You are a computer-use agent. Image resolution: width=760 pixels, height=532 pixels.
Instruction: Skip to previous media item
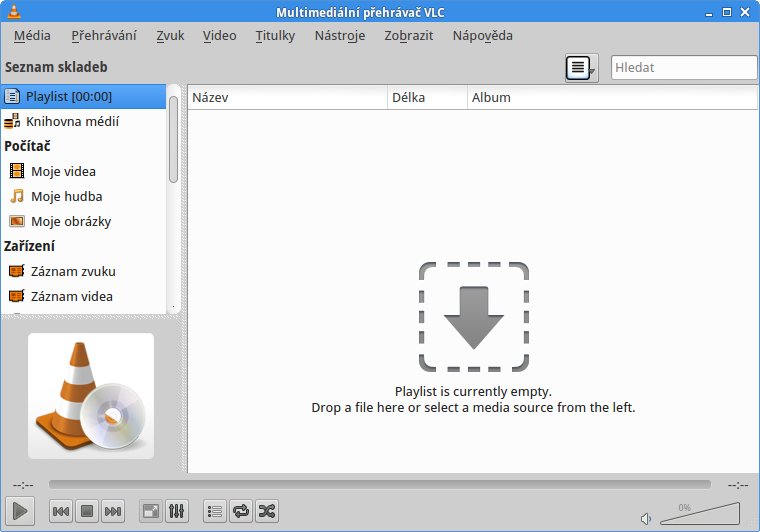pos(61,511)
